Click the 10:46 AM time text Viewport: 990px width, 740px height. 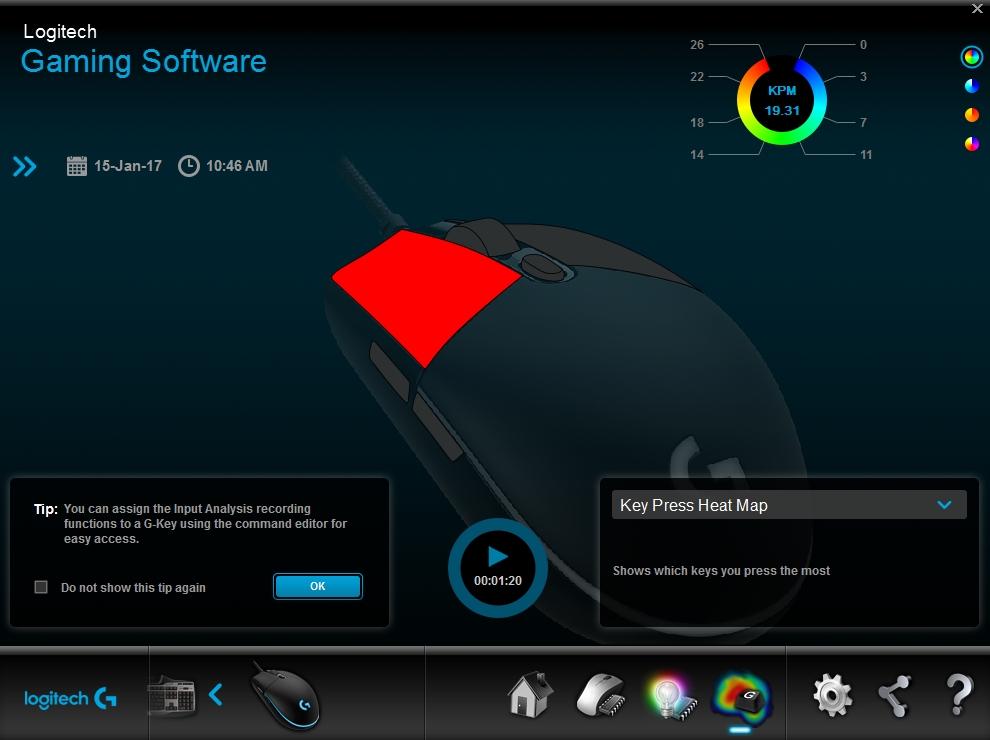237,166
